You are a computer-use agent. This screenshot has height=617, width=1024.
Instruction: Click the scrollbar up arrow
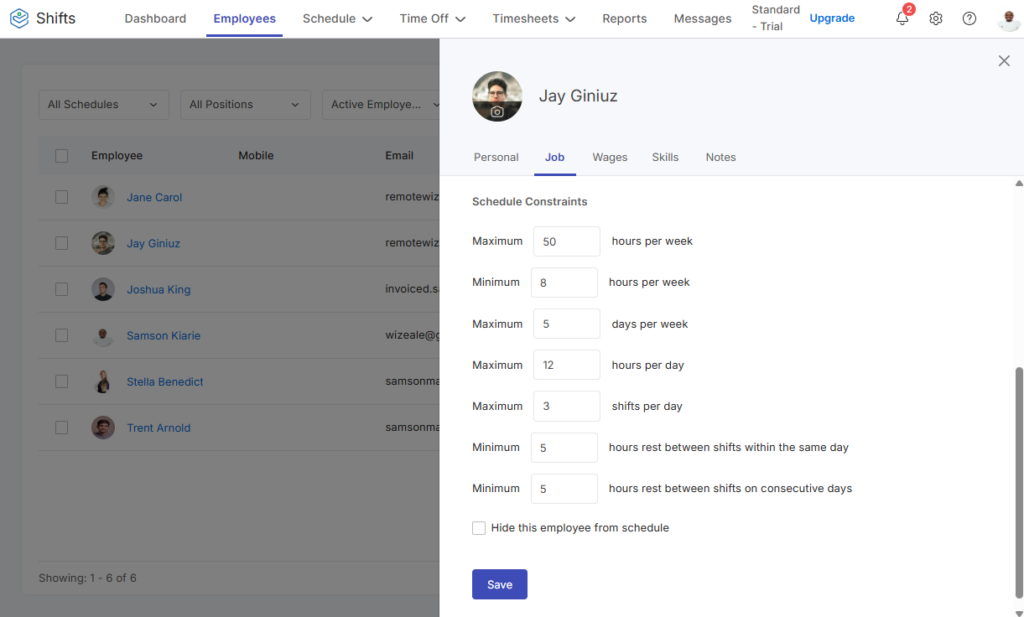point(1019,183)
